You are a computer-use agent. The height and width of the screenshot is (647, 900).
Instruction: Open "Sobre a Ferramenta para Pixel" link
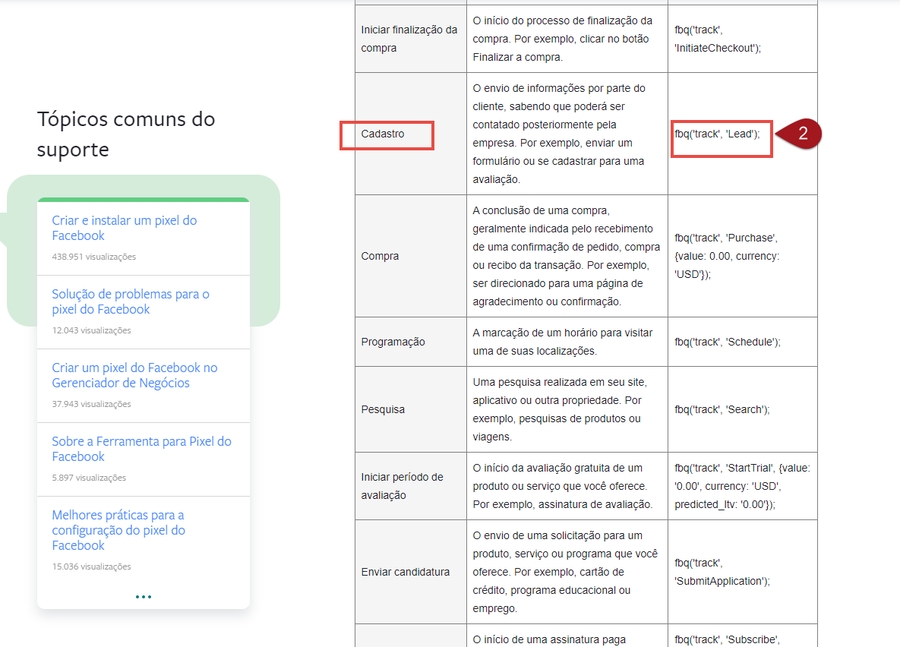141,449
